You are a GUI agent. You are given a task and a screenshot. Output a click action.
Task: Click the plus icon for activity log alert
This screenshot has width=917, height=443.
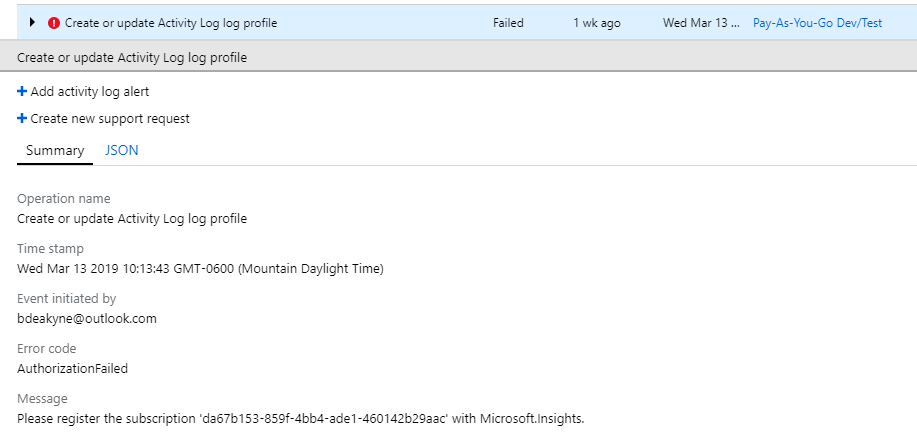pyautogui.click(x=22, y=92)
